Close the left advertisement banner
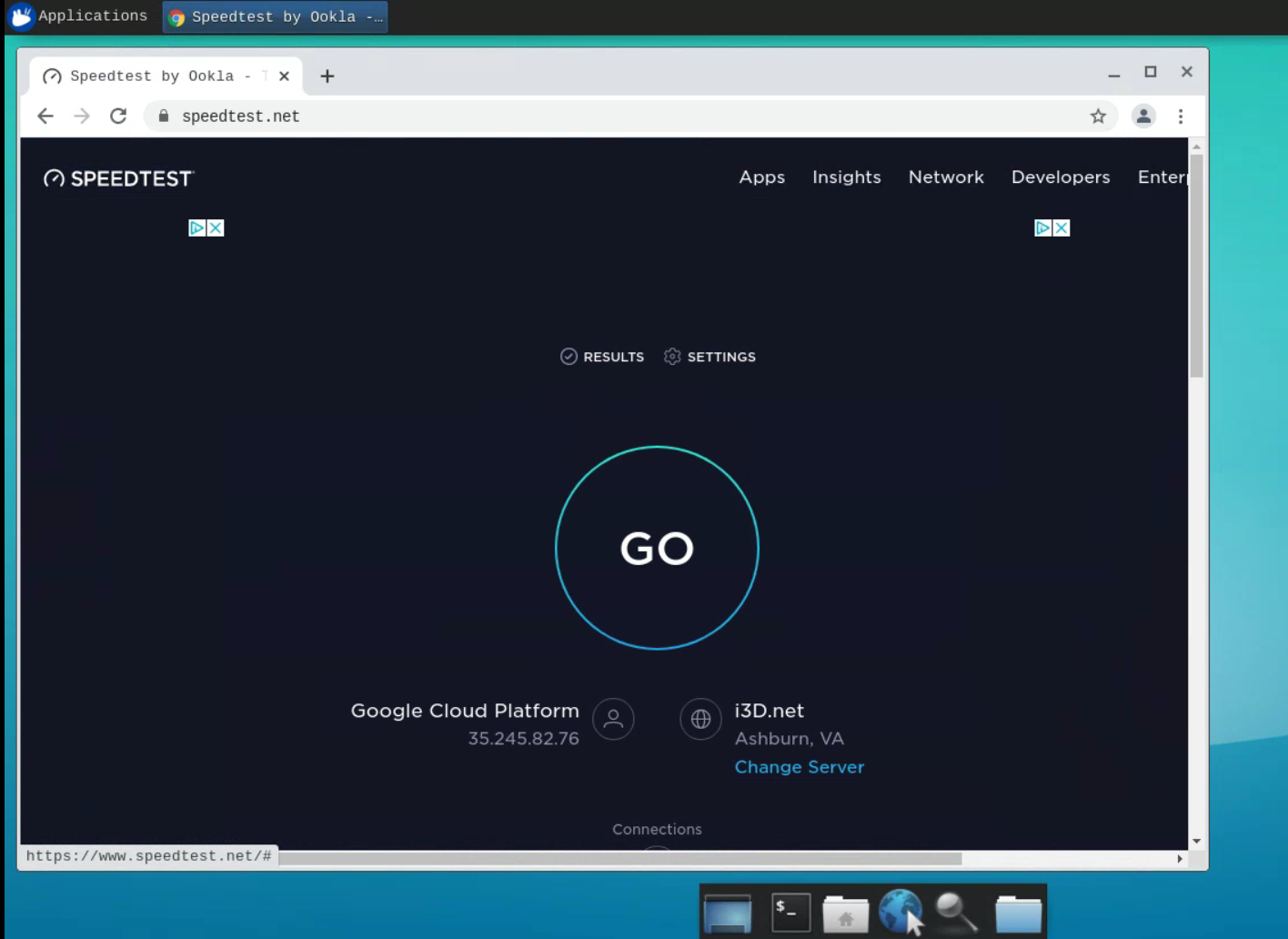Screen dimensions: 1288x939 [216, 228]
